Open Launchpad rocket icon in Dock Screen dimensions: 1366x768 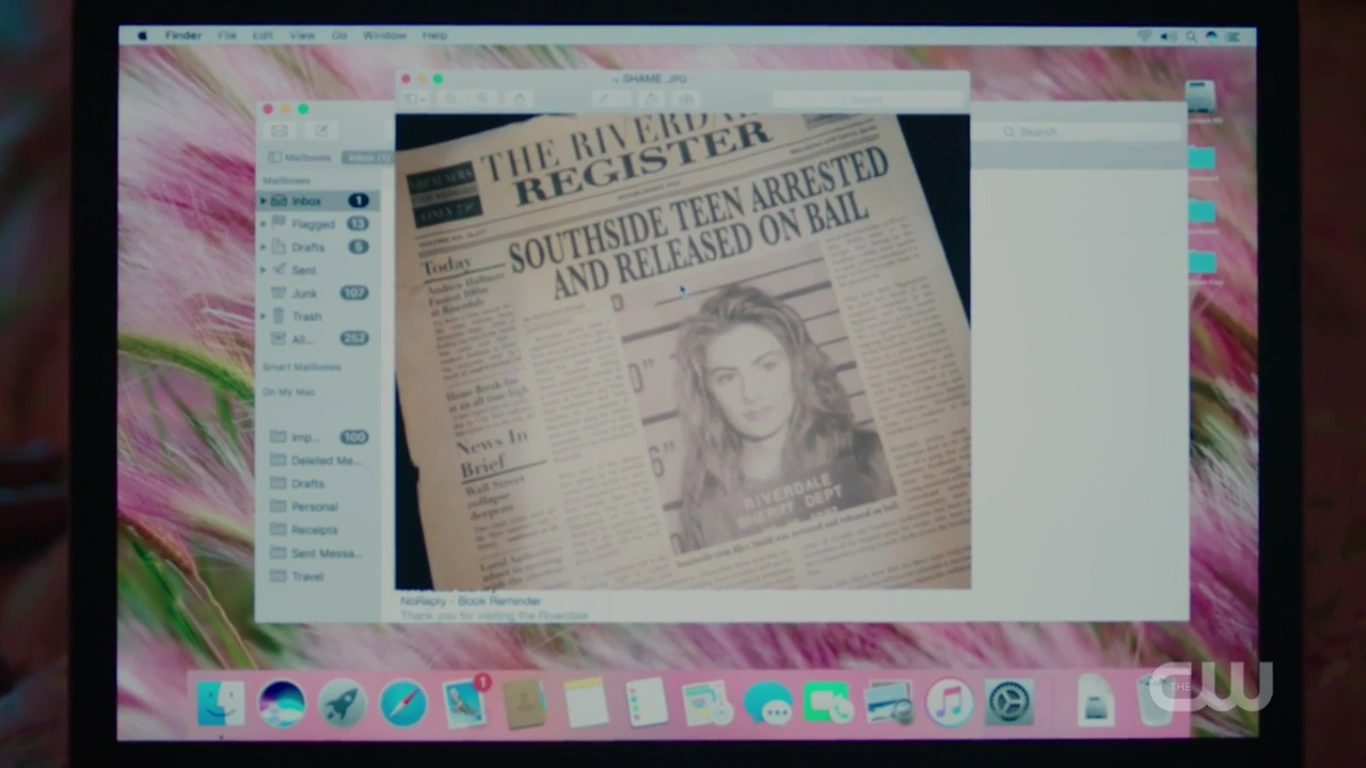(x=343, y=702)
